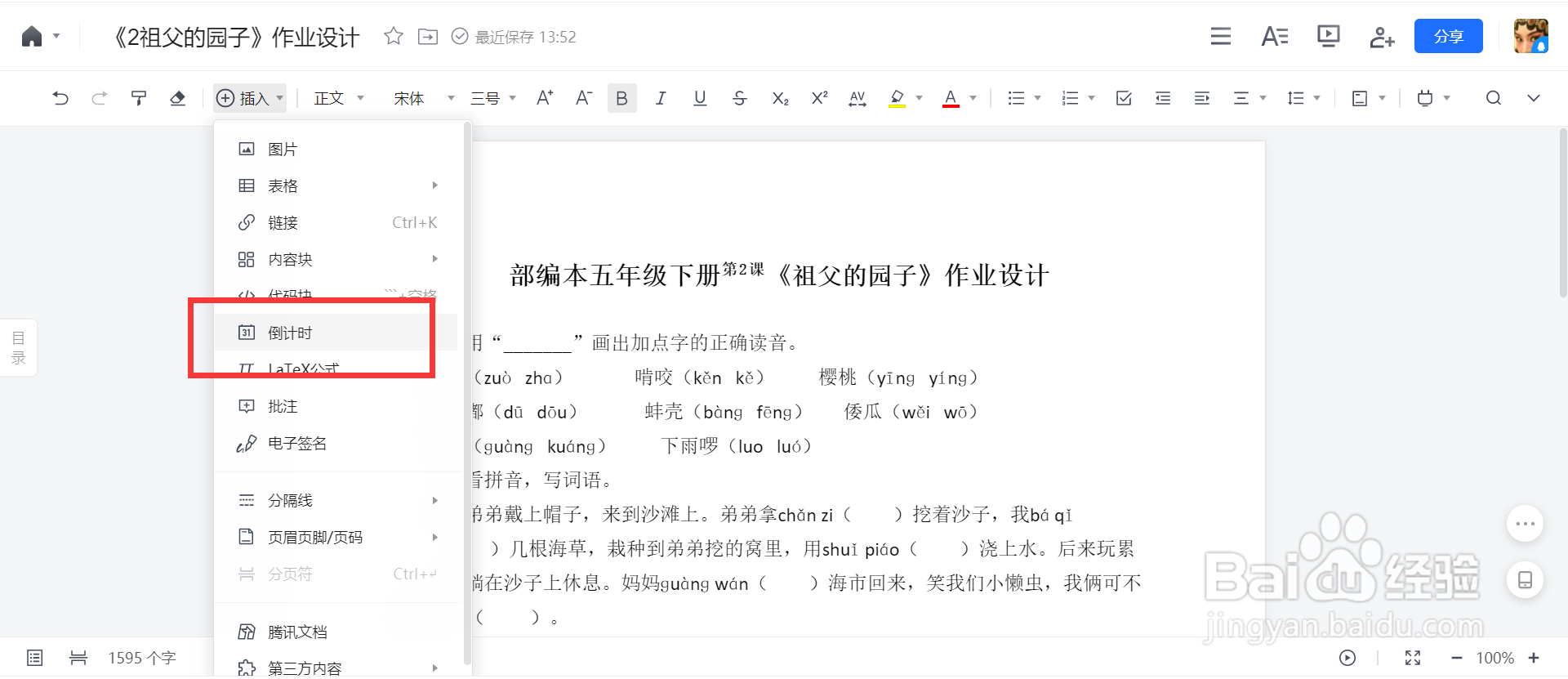Choose 批注 comment menu item
This screenshot has height=679, width=1568.
point(336,406)
